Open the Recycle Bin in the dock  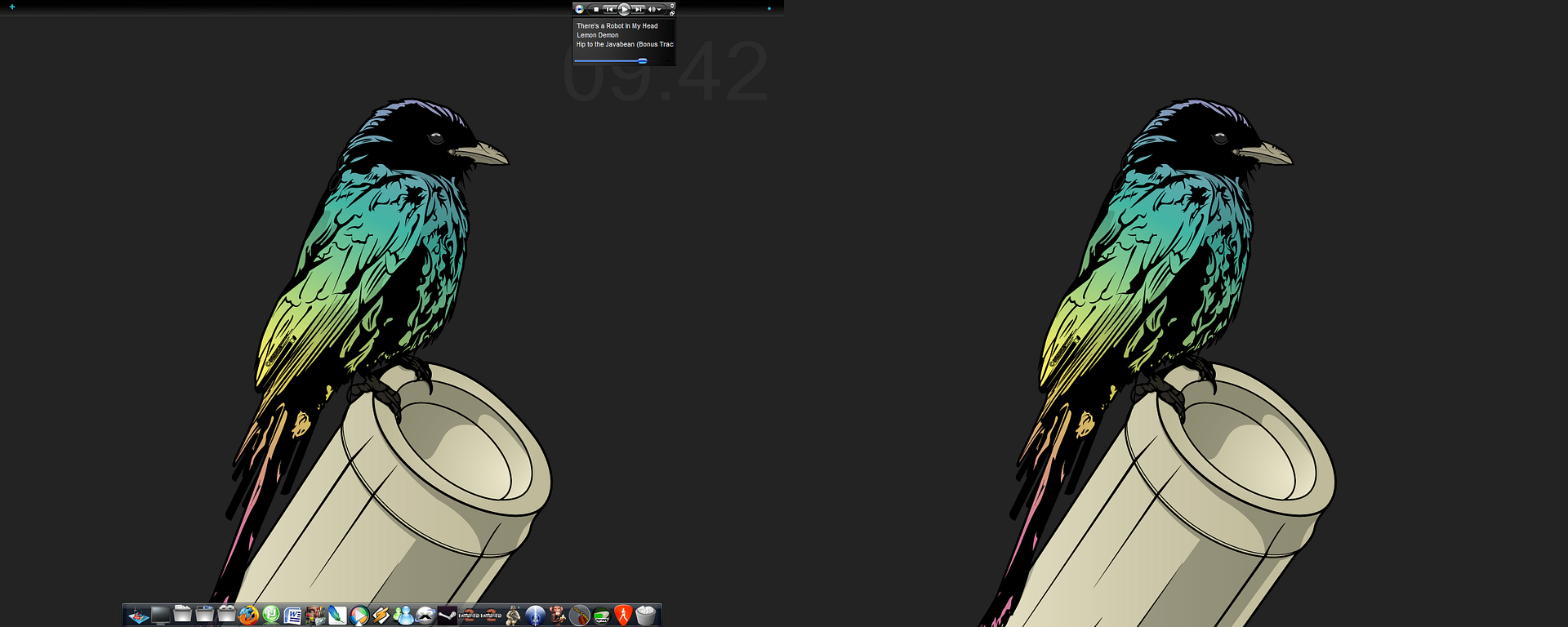pyautogui.click(x=646, y=615)
